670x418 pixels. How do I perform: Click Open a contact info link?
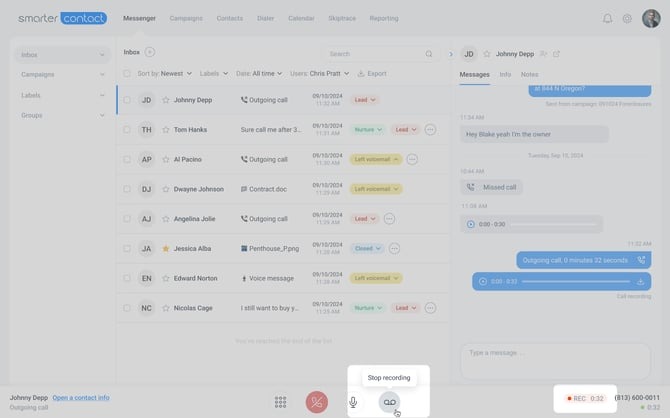tap(81, 397)
